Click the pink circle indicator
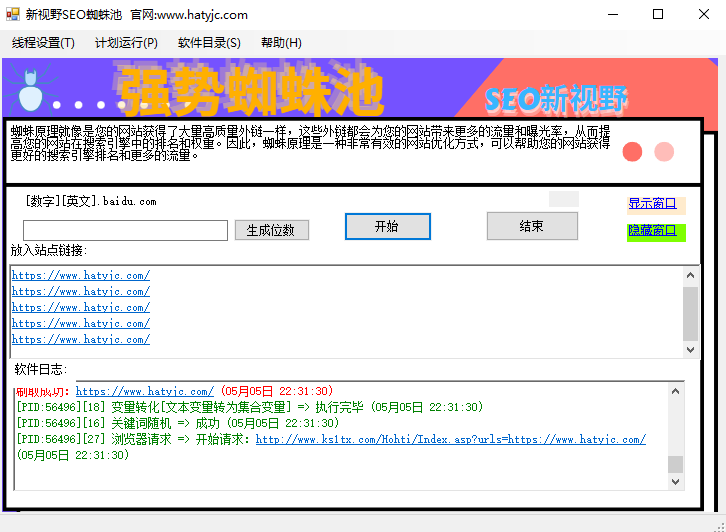Image resolution: width=726 pixels, height=532 pixels. click(x=664, y=152)
